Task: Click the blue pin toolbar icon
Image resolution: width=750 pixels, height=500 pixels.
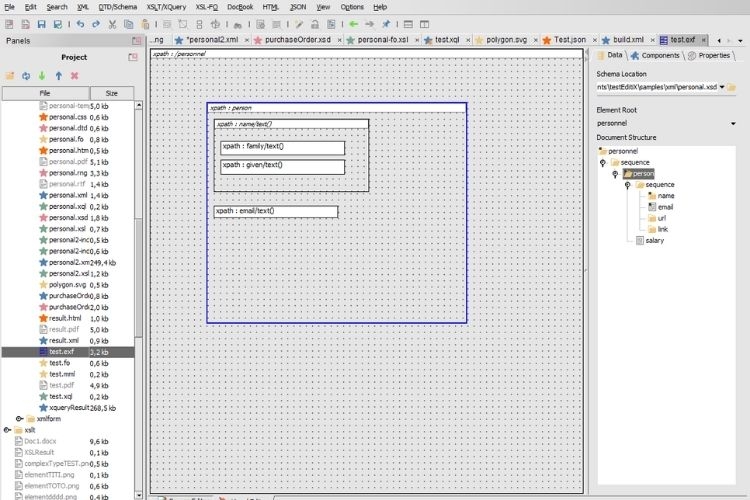Action: click(x=386, y=24)
